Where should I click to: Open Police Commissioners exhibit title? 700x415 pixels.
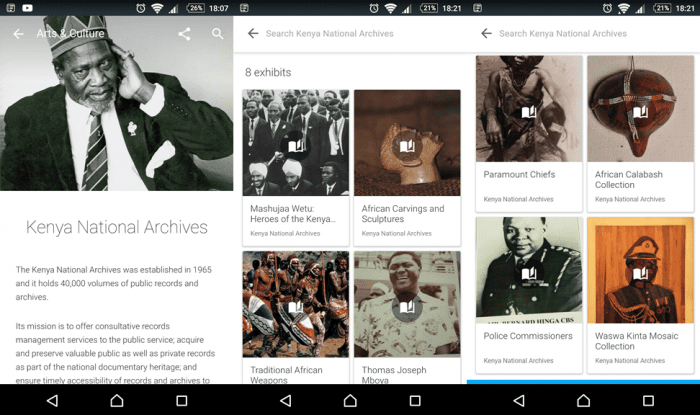(528, 336)
